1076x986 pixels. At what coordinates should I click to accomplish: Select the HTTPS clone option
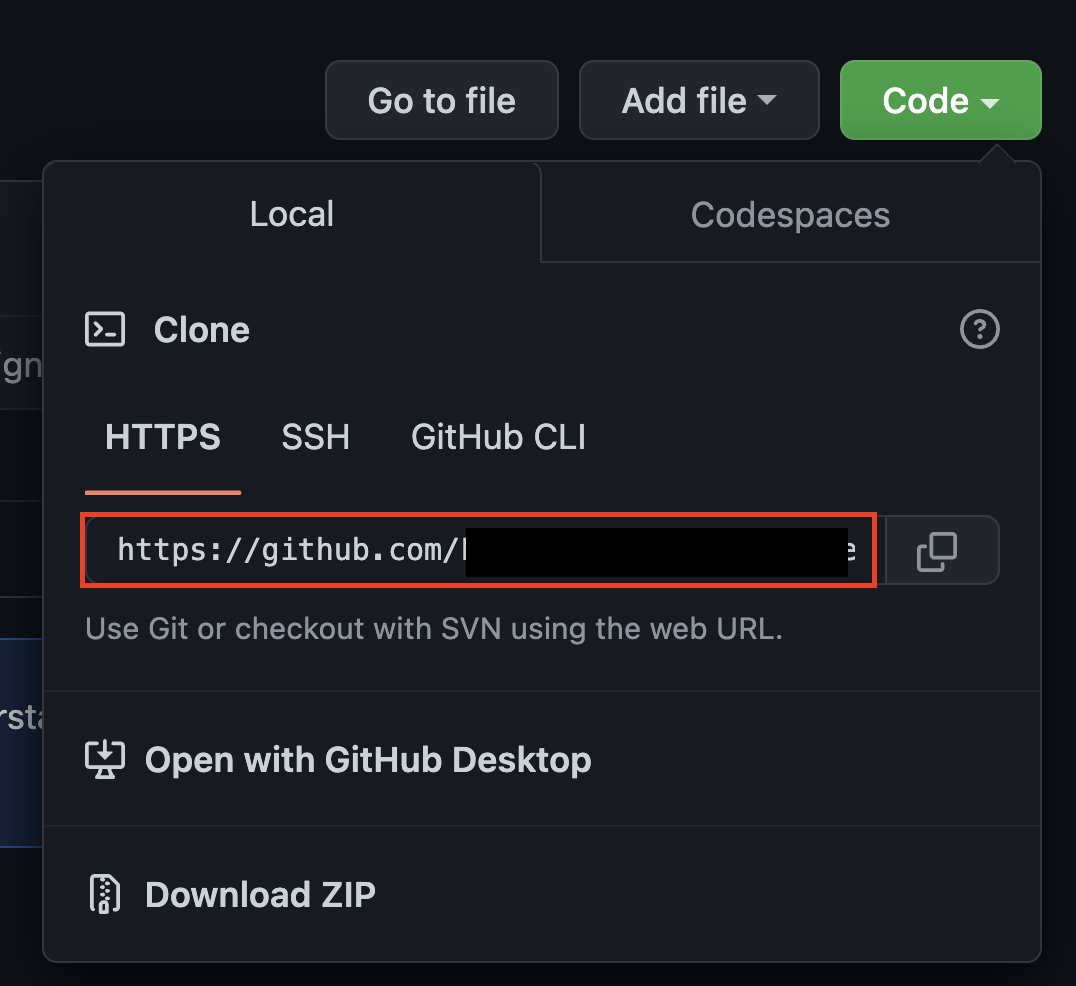coord(163,437)
